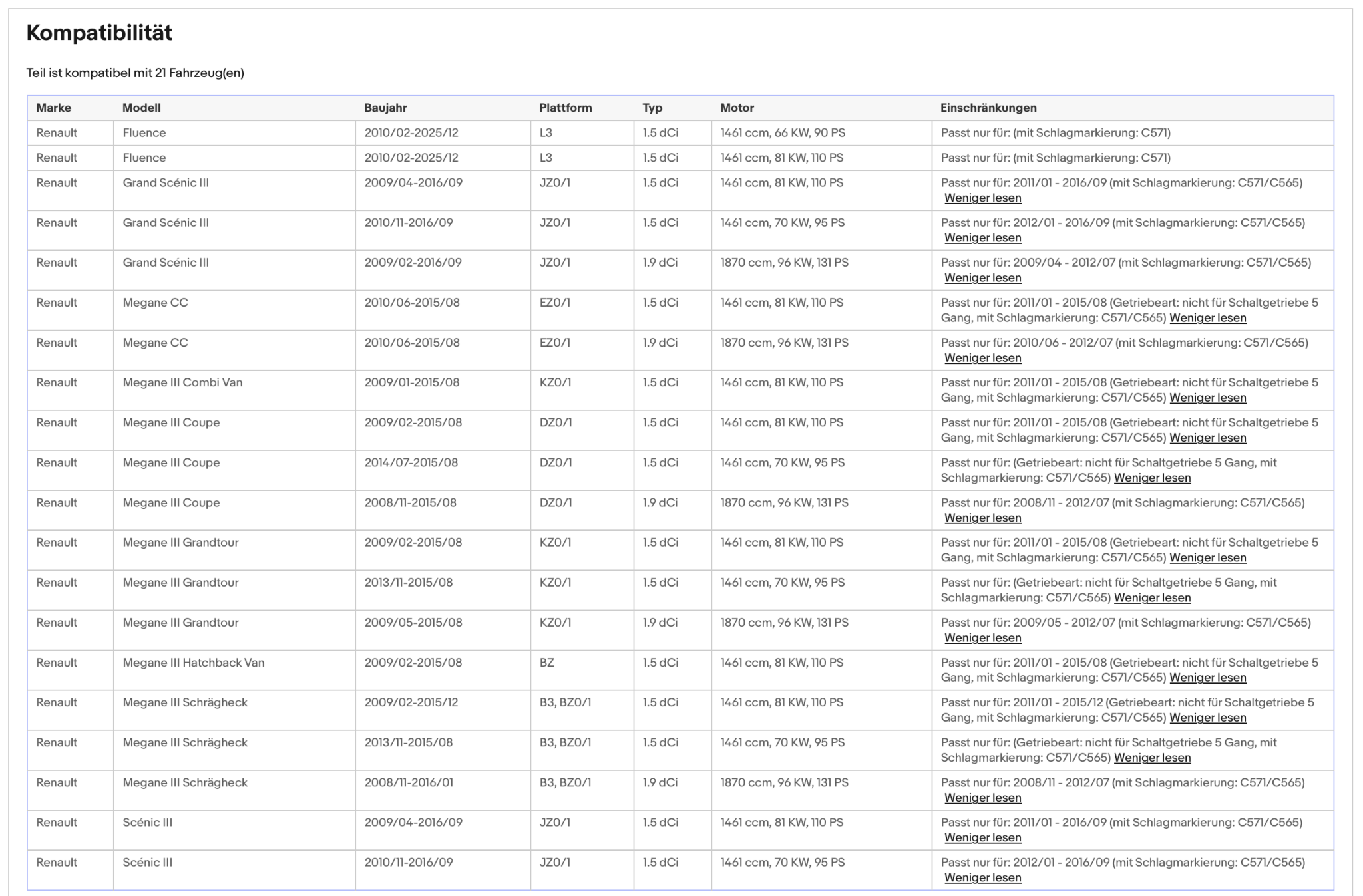1363x896 pixels.
Task: Click 'Weniger lesen' for Megane III Hatchback Van
Action: (1208, 677)
